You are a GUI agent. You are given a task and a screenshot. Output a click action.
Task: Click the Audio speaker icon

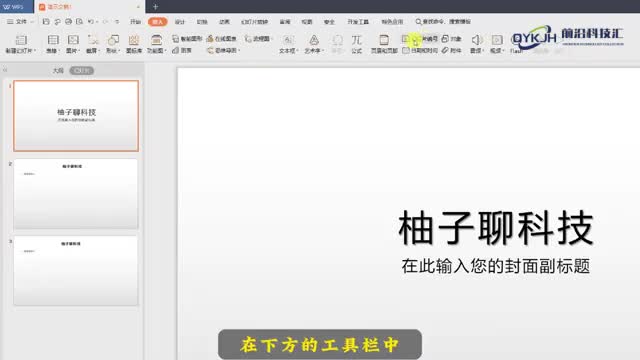click(476, 40)
